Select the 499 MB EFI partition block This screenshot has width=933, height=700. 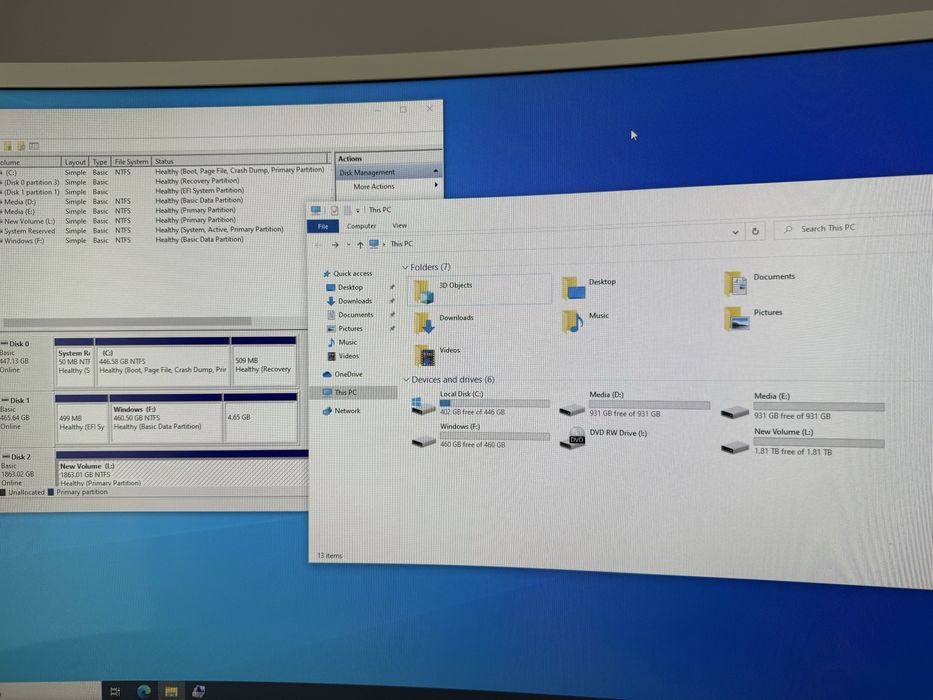(82, 419)
